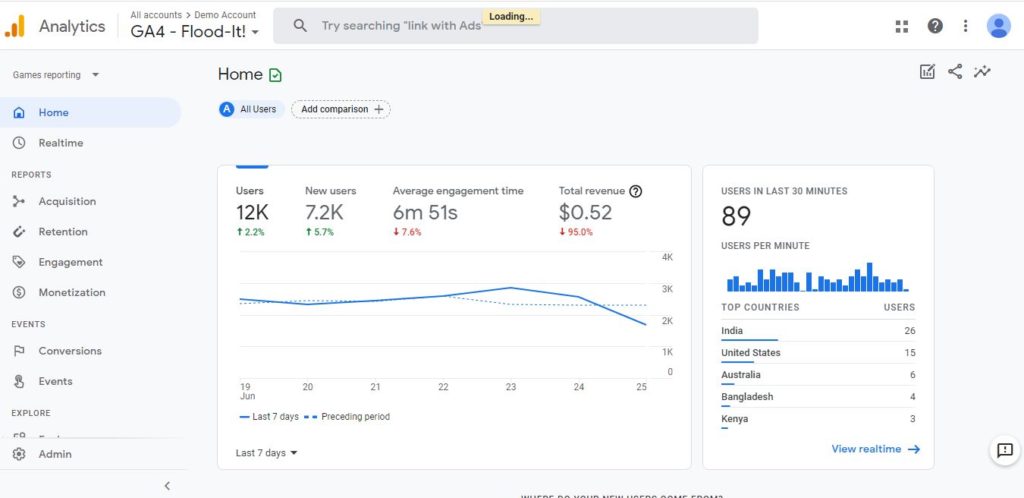Open the Games reporting dropdown
The height and width of the screenshot is (498, 1024).
pos(56,75)
